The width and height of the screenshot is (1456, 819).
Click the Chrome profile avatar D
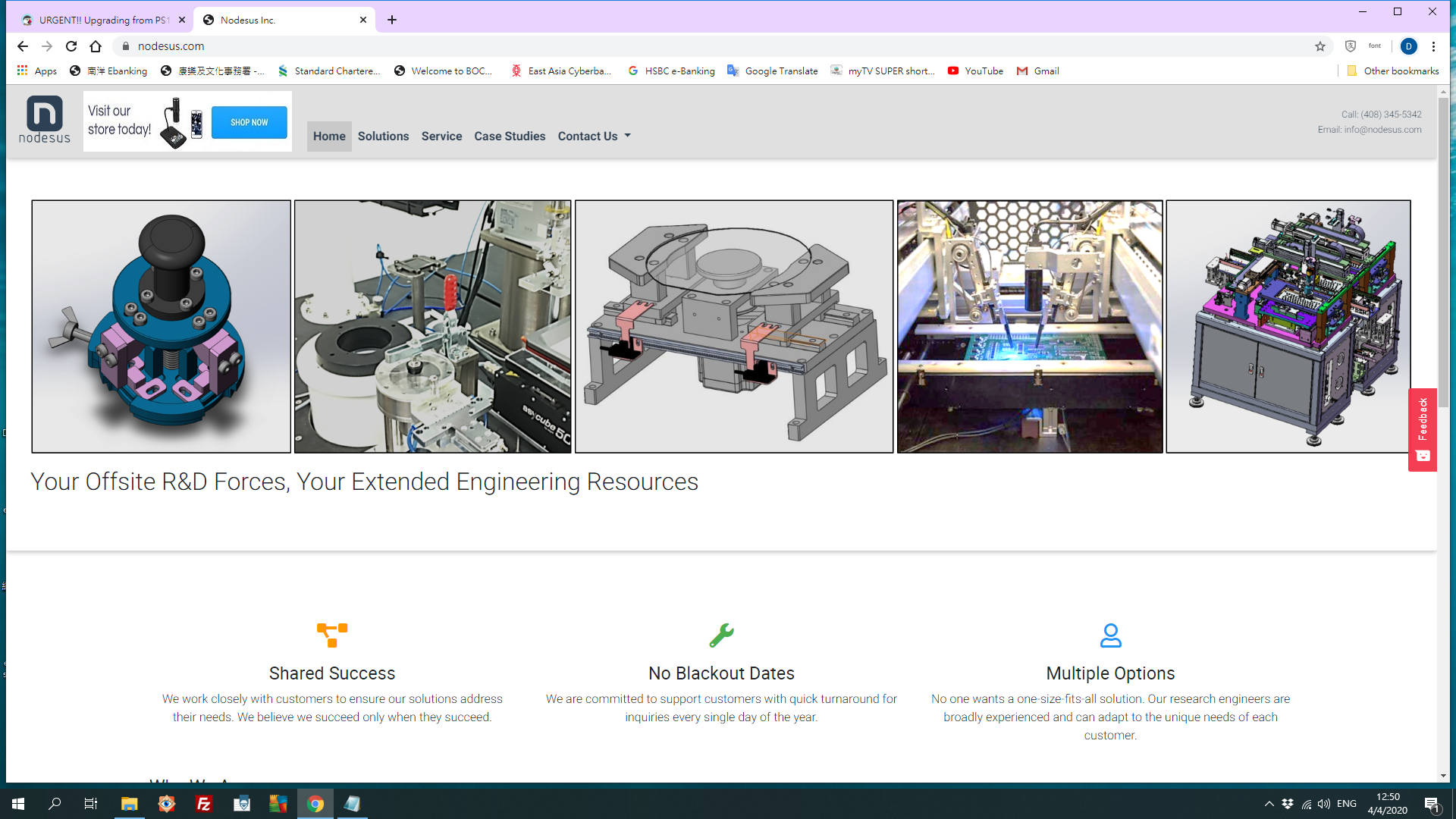point(1408,46)
